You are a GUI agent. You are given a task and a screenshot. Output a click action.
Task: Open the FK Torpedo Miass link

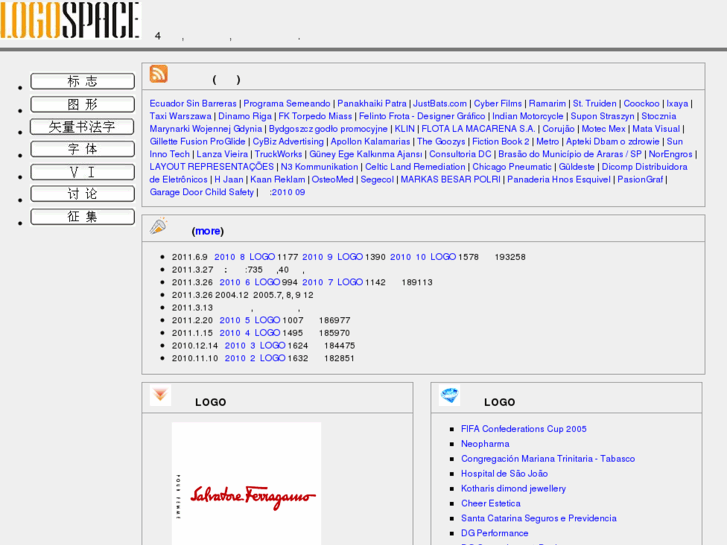pyautogui.click(x=315, y=116)
